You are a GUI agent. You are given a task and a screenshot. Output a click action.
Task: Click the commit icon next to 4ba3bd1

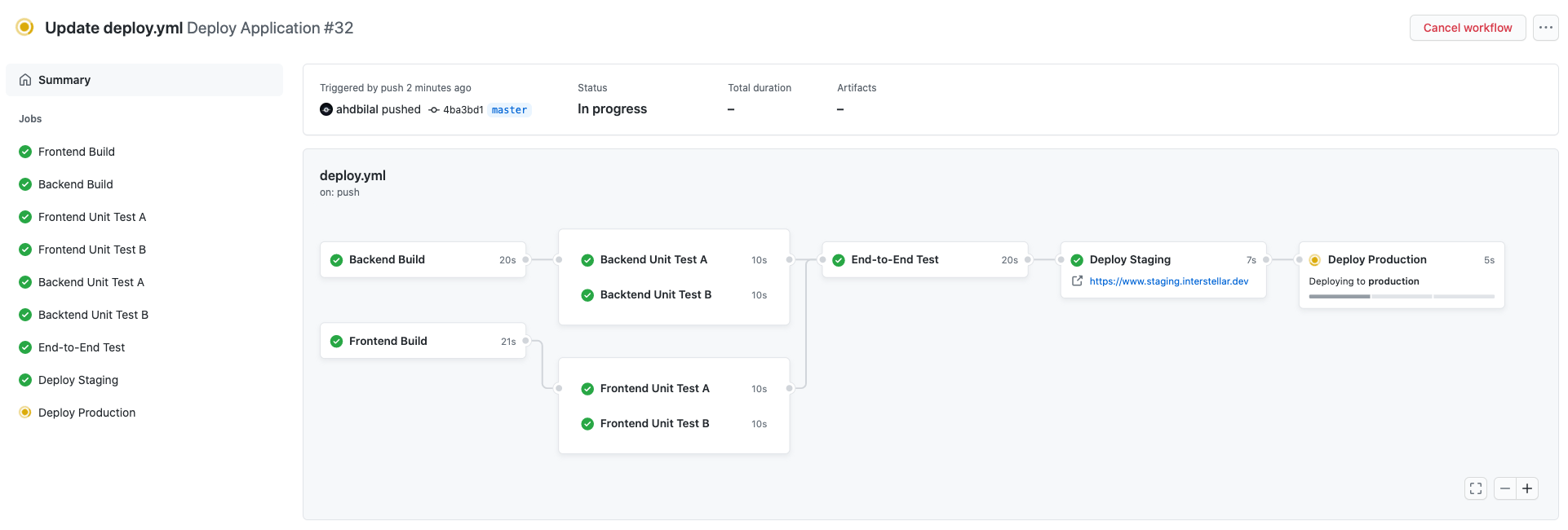coord(434,110)
